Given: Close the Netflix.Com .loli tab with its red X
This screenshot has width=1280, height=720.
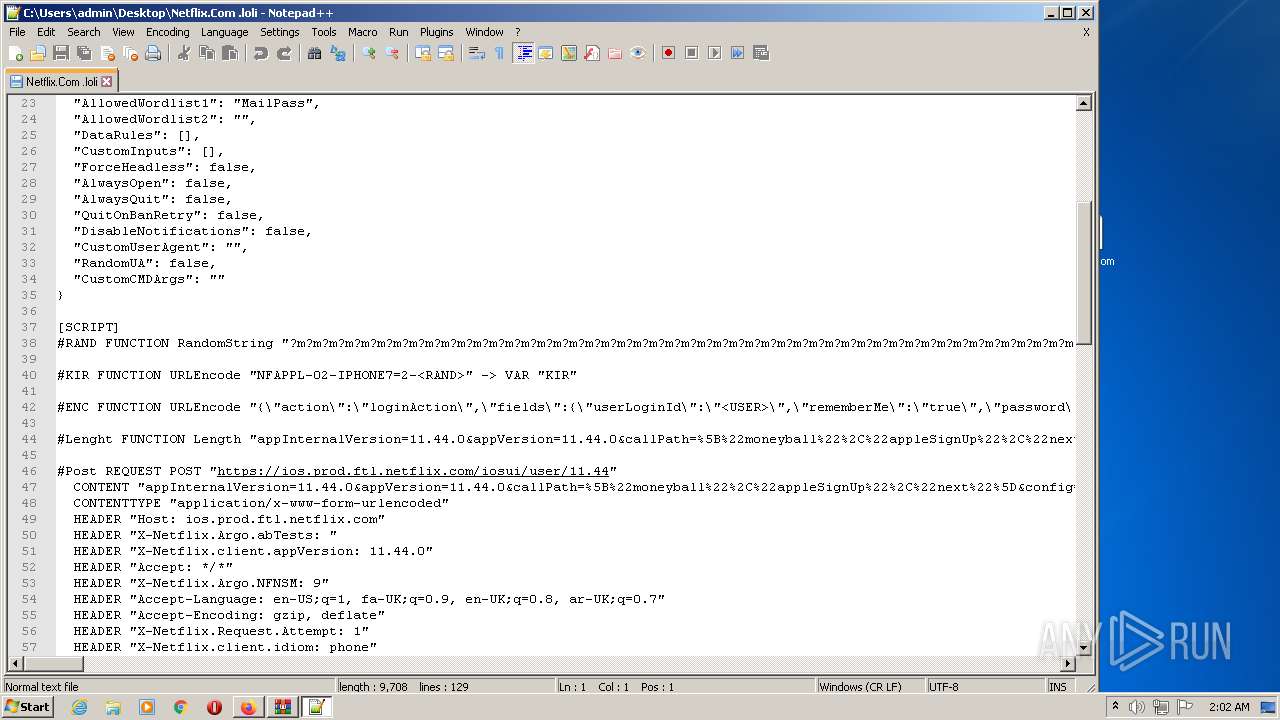Looking at the screenshot, I should click(107, 82).
